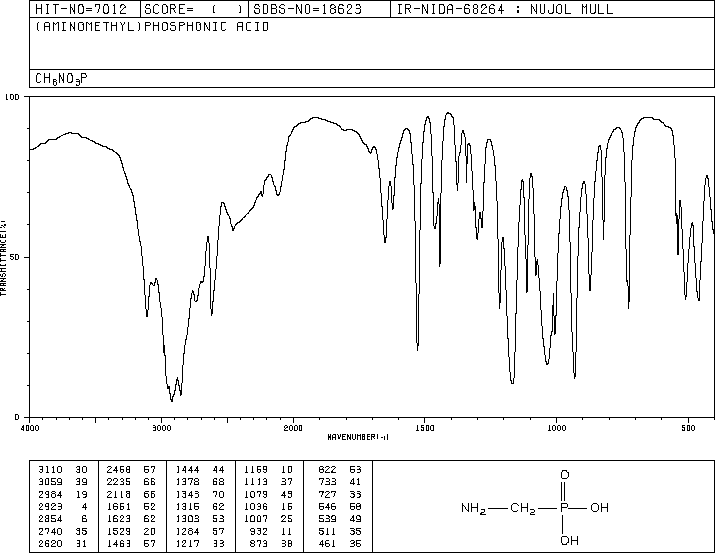
Task: Click the 4000 wavenumber axis label
Action: 30,428
